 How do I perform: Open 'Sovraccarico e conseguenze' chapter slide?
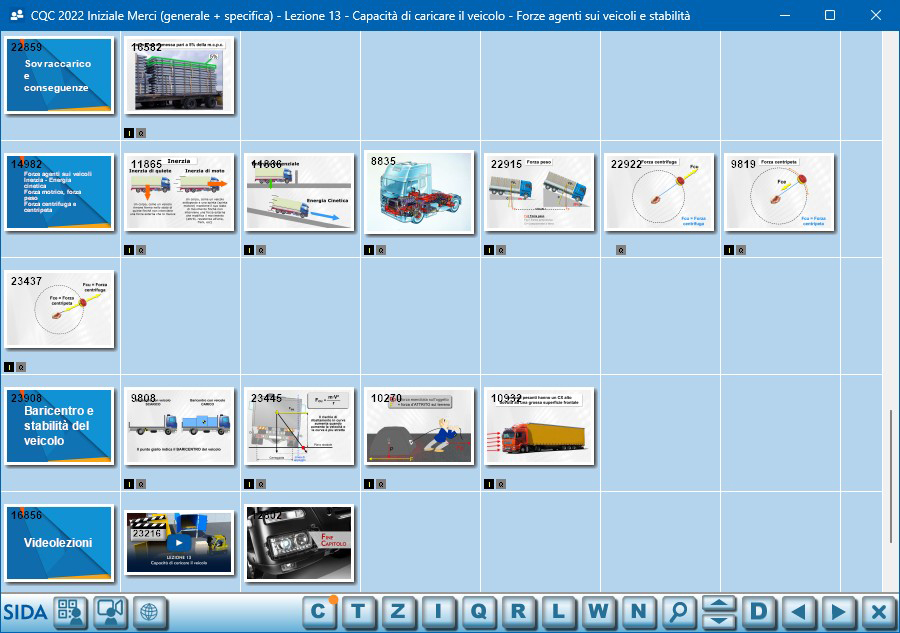click(59, 75)
